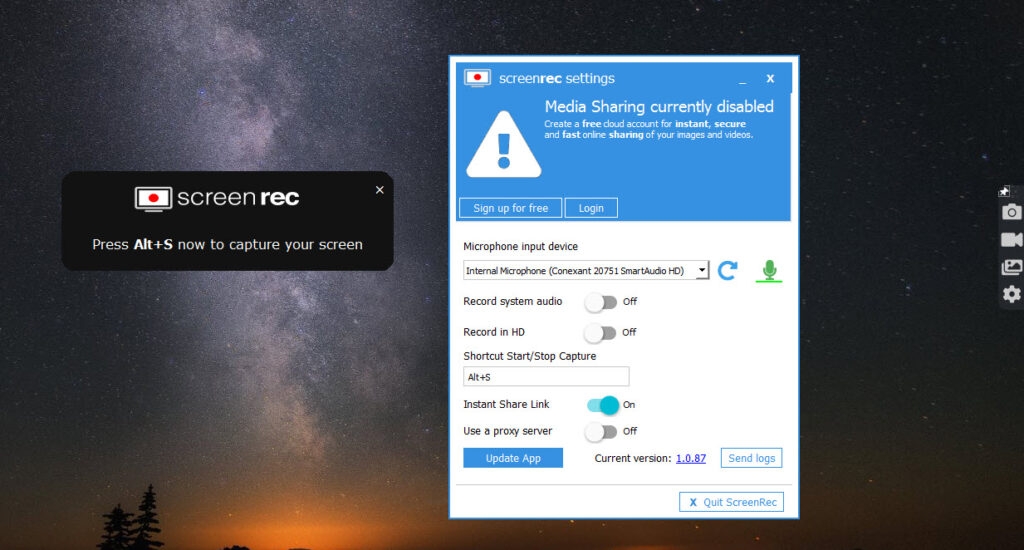
Task: Click 'Shortcut Start/Stop Capture' label
Action: [530, 356]
